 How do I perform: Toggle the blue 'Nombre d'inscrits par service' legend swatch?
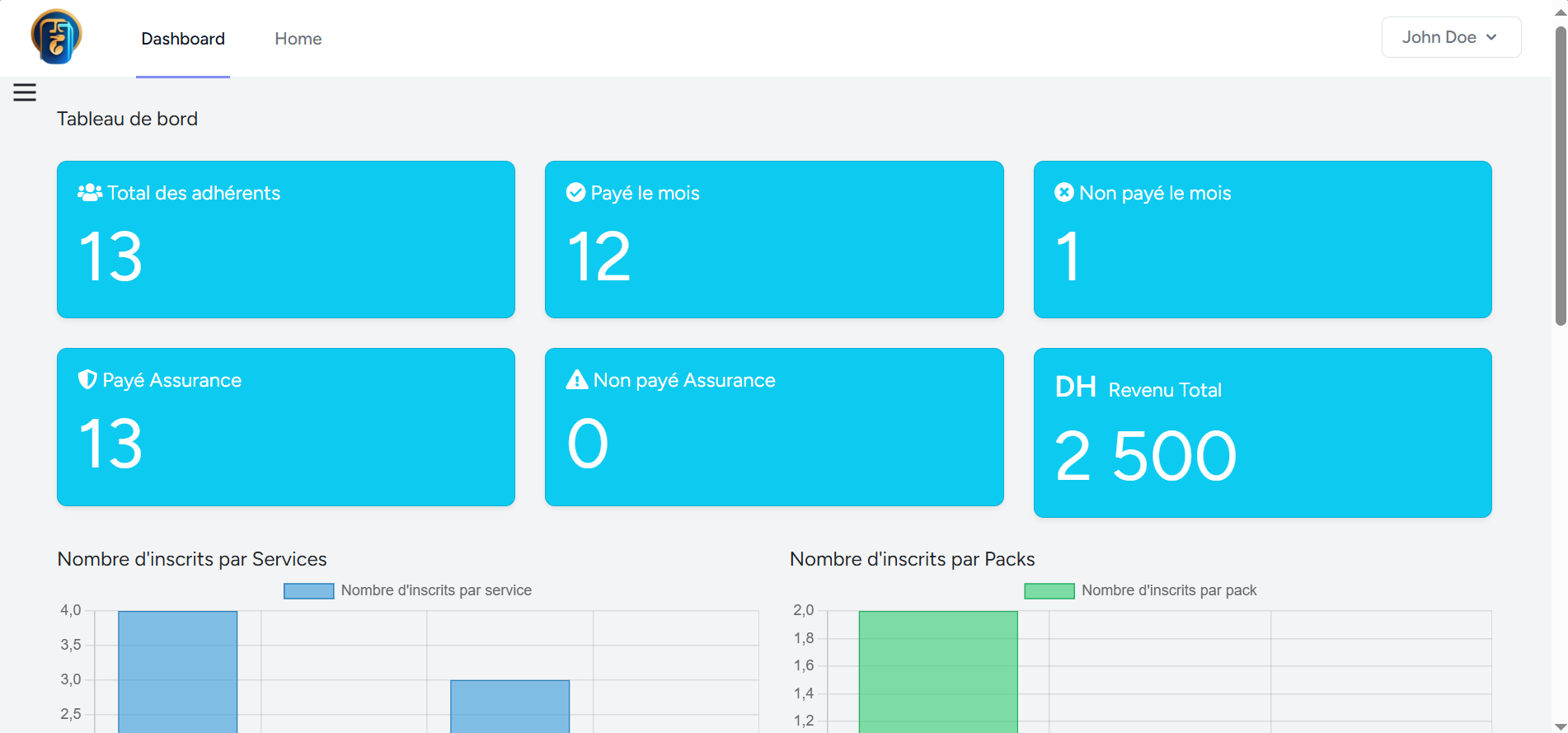click(309, 591)
